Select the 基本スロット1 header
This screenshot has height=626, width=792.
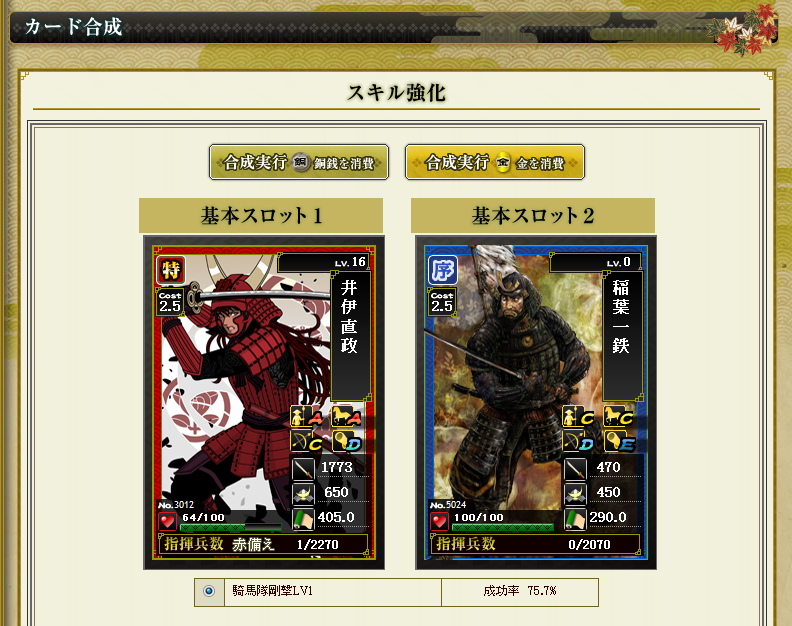pyautogui.click(x=261, y=216)
